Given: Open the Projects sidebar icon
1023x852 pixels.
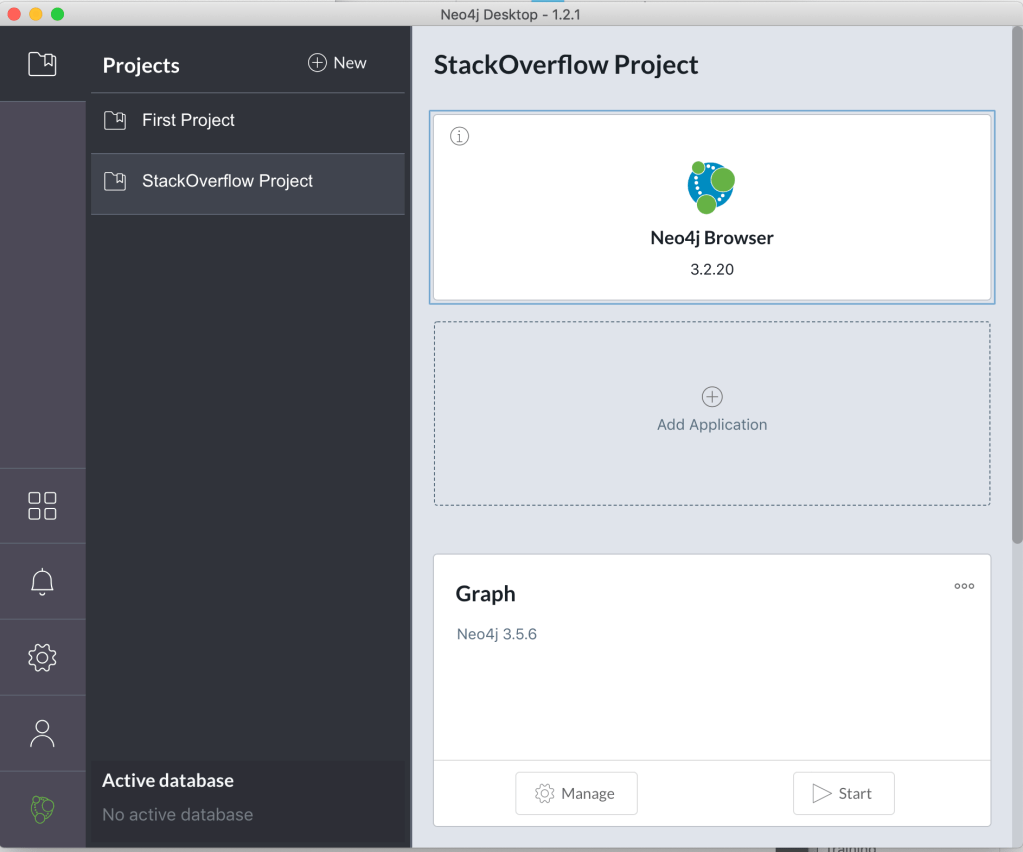Looking at the screenshot, I should pyautogui.click(x=42, y=65).
